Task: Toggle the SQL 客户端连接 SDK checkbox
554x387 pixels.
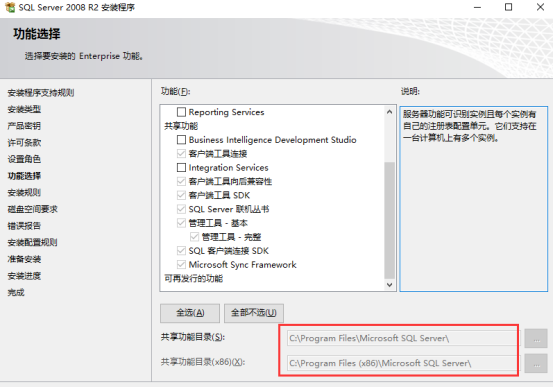Action: (x=181, y=251)
